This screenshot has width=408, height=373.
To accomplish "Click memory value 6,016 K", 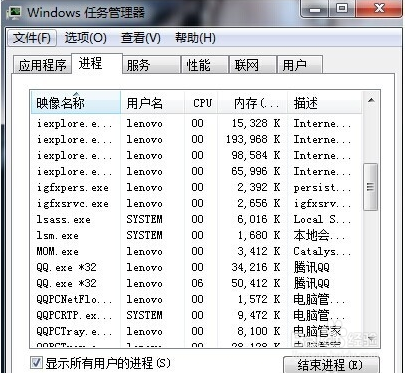I will coord(258,219).
